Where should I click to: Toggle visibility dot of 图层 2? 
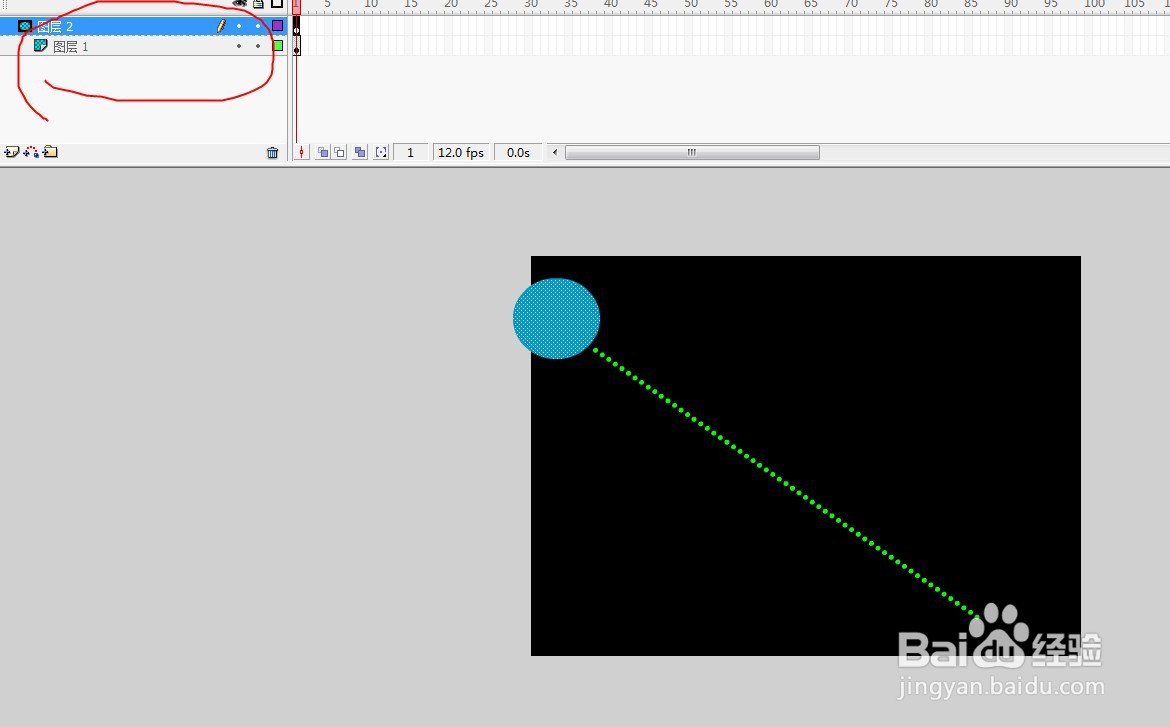[x=239, y=26]
